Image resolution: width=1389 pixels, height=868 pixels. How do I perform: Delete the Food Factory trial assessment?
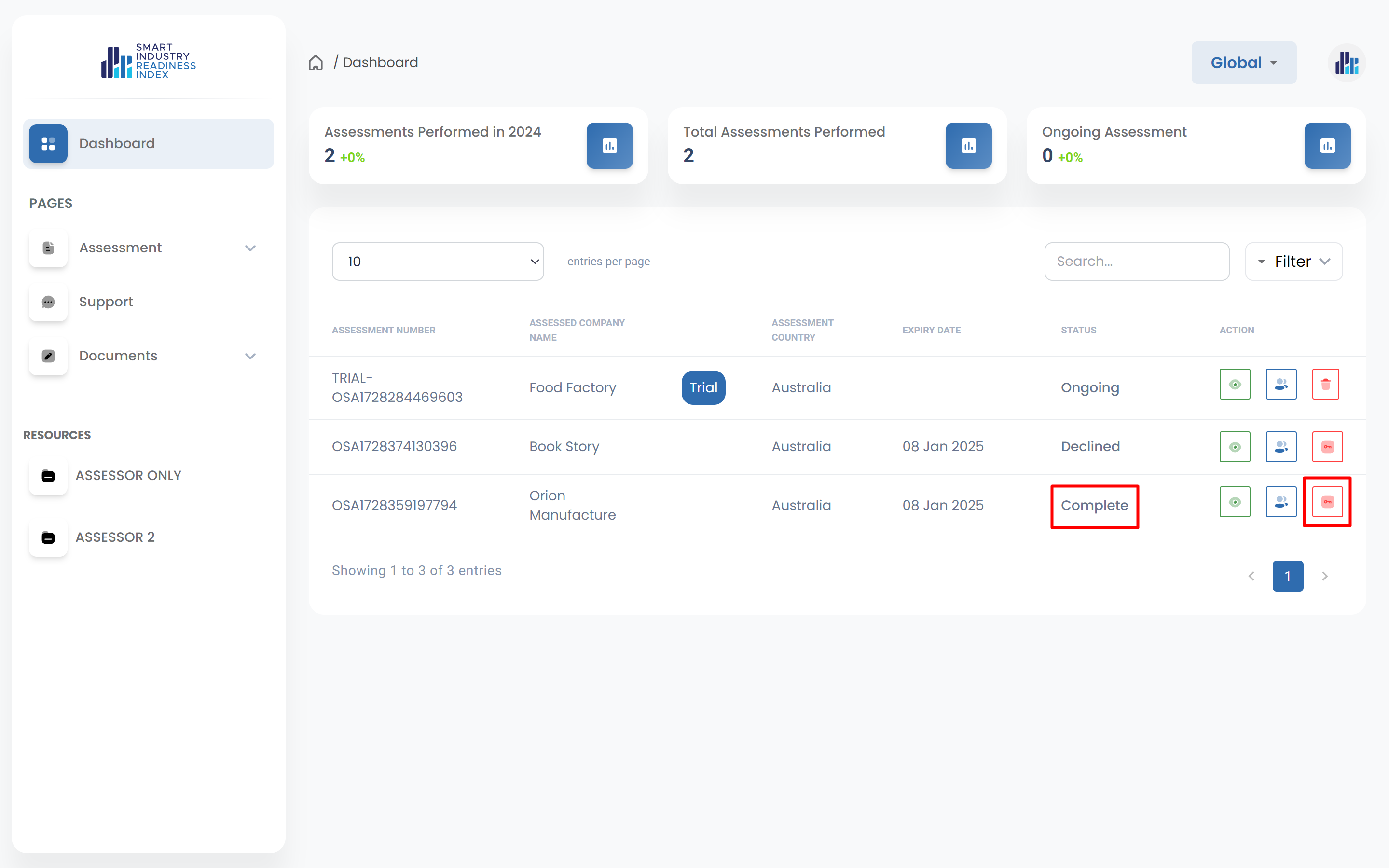(x=1325, y=385)
